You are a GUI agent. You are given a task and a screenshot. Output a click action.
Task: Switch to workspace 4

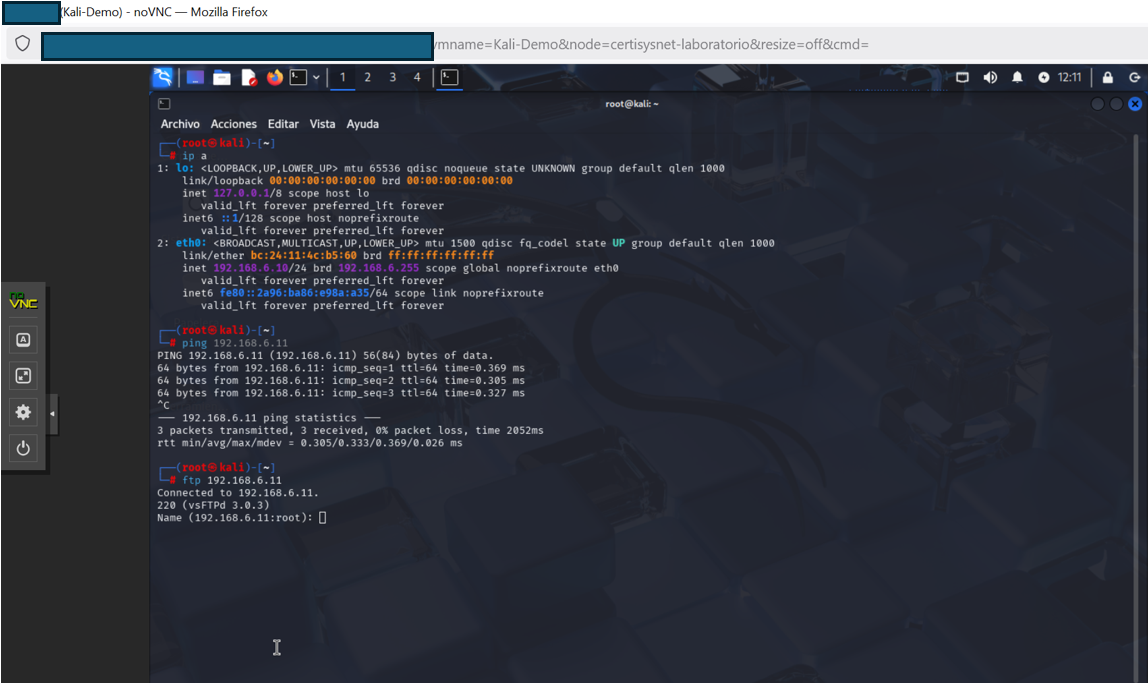[x=417, y=77]
